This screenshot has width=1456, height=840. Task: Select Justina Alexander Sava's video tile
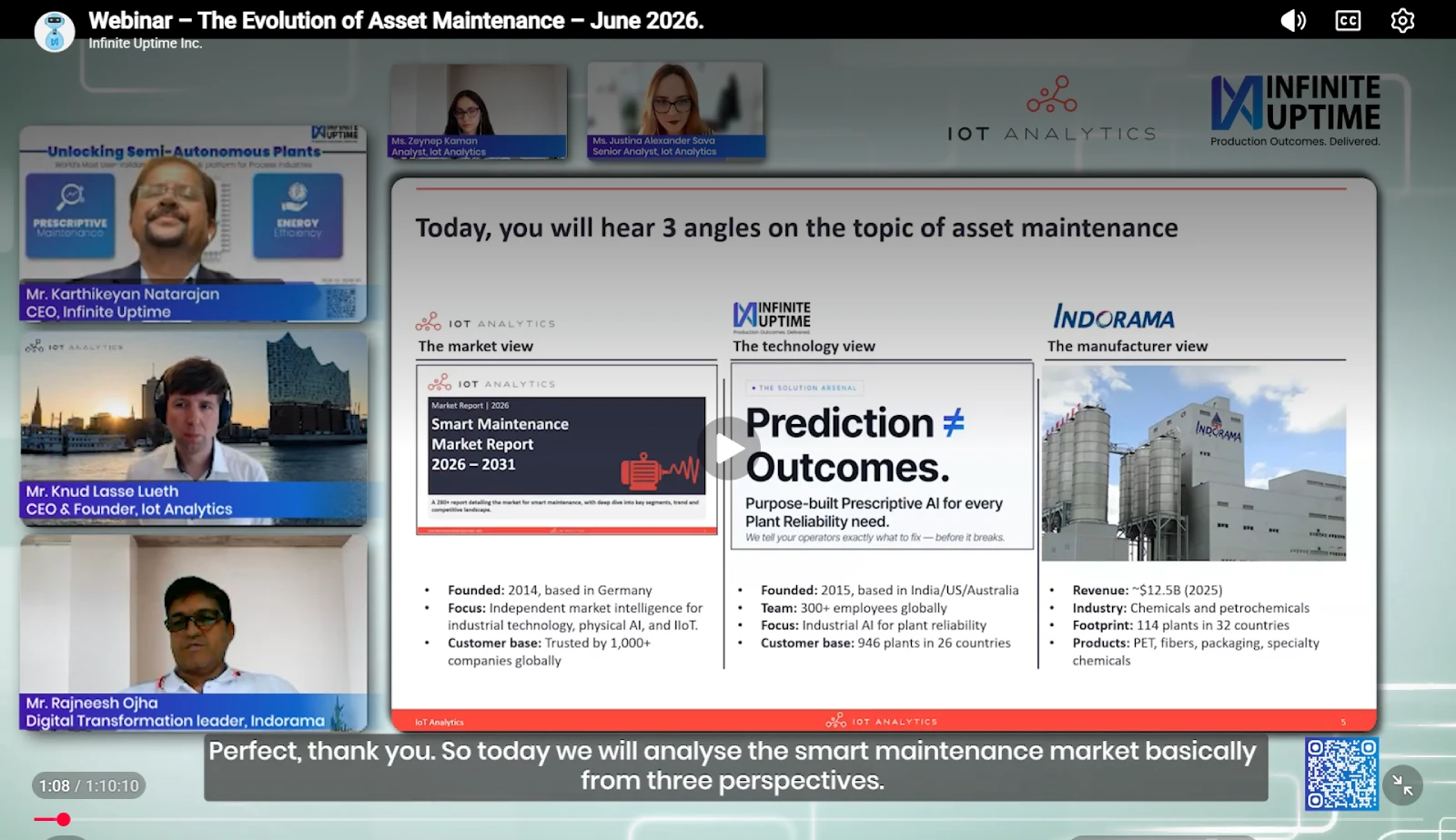[675, 110]
